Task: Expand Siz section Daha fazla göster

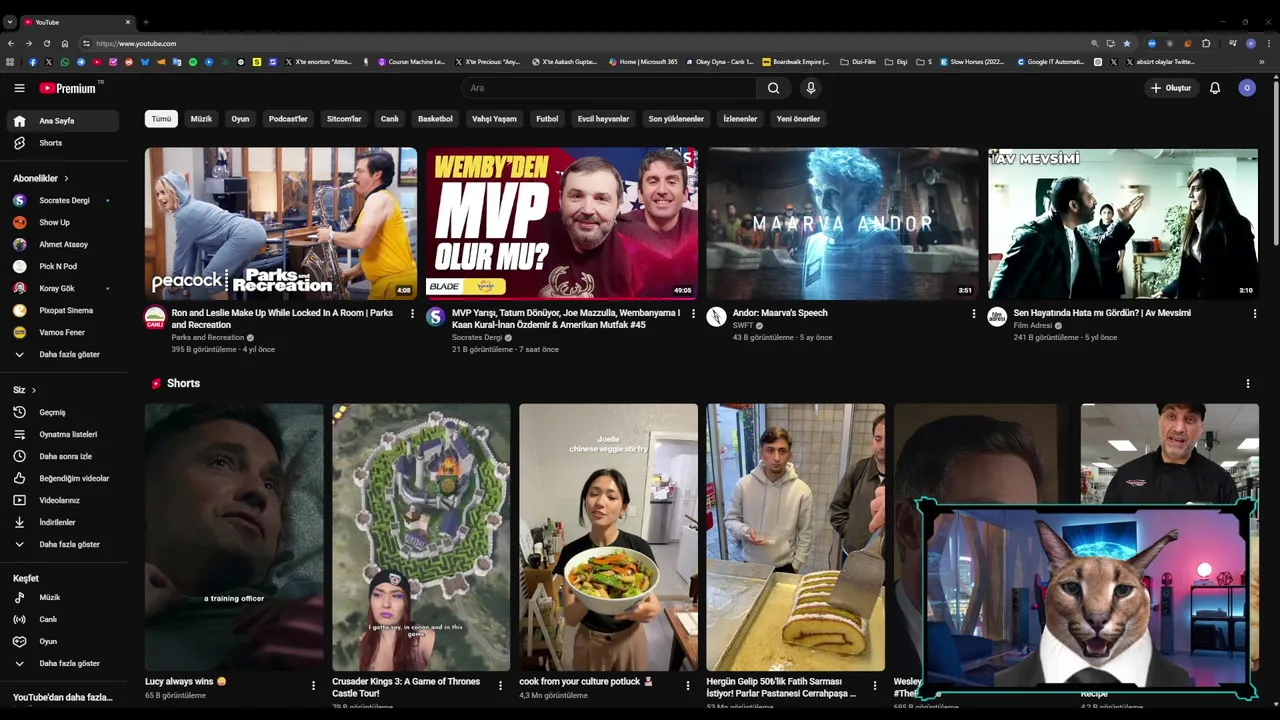Action: pos(63,544)
